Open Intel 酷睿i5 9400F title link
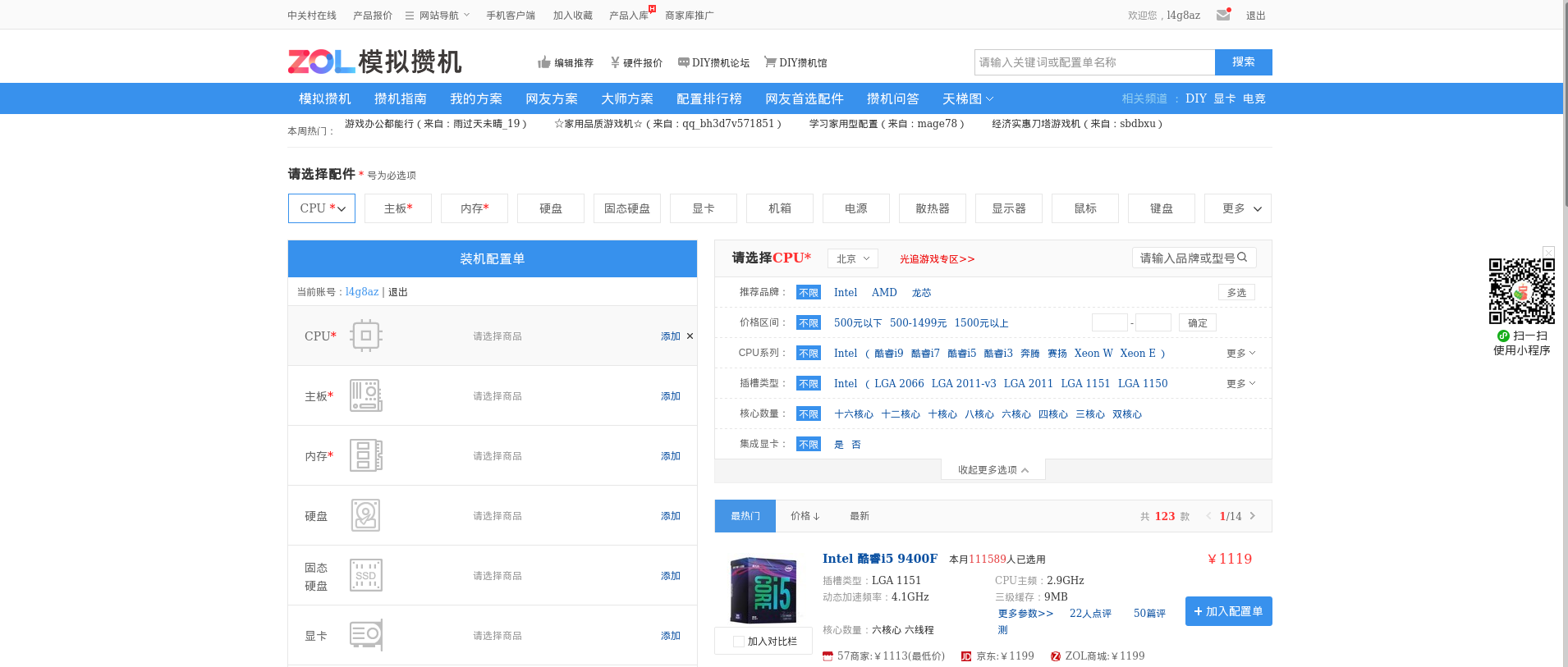Image resolution: width=1568 pixels, height=667 pixels. [880, 559]
